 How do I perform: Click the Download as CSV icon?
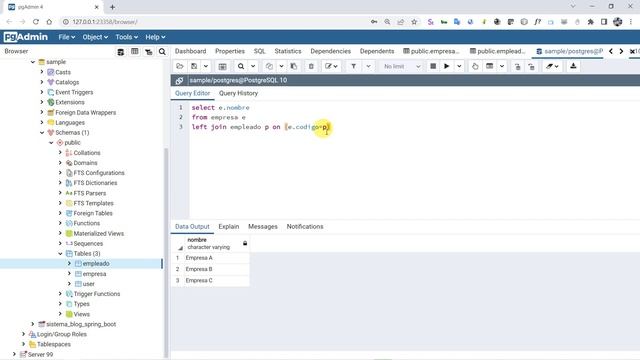point(573,66)
